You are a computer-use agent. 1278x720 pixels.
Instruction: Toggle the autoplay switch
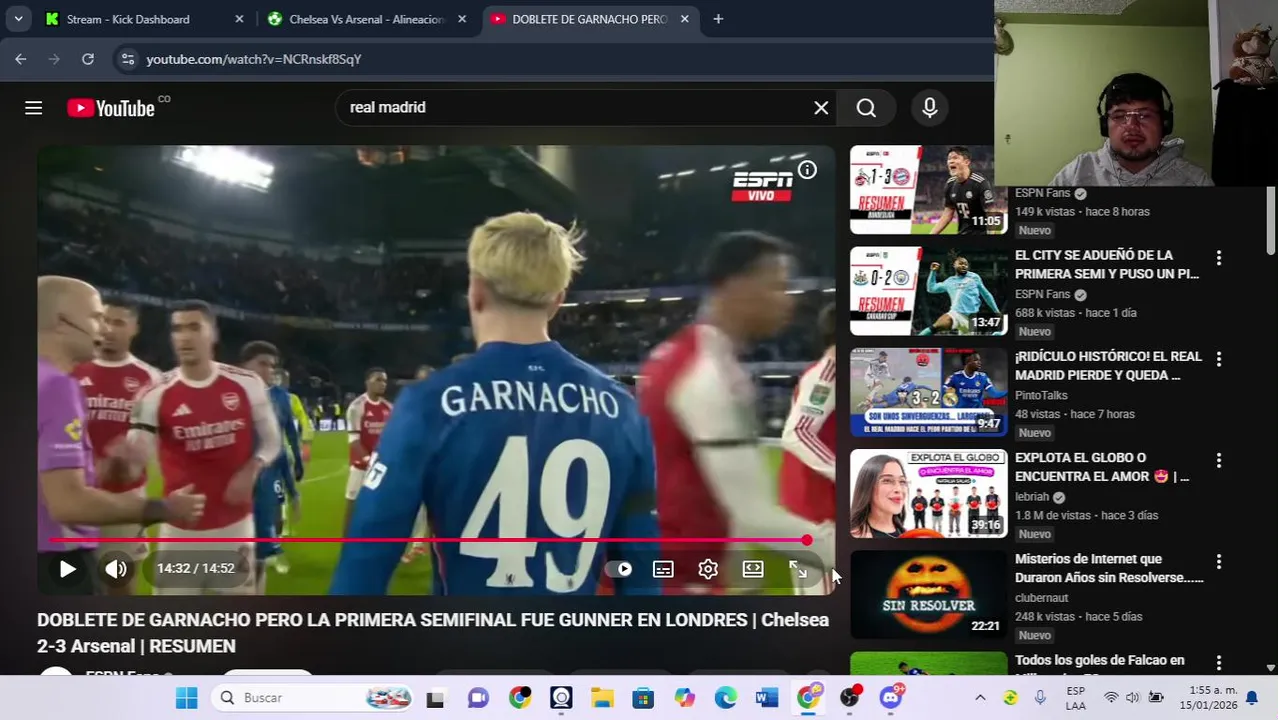coord(619,569)
